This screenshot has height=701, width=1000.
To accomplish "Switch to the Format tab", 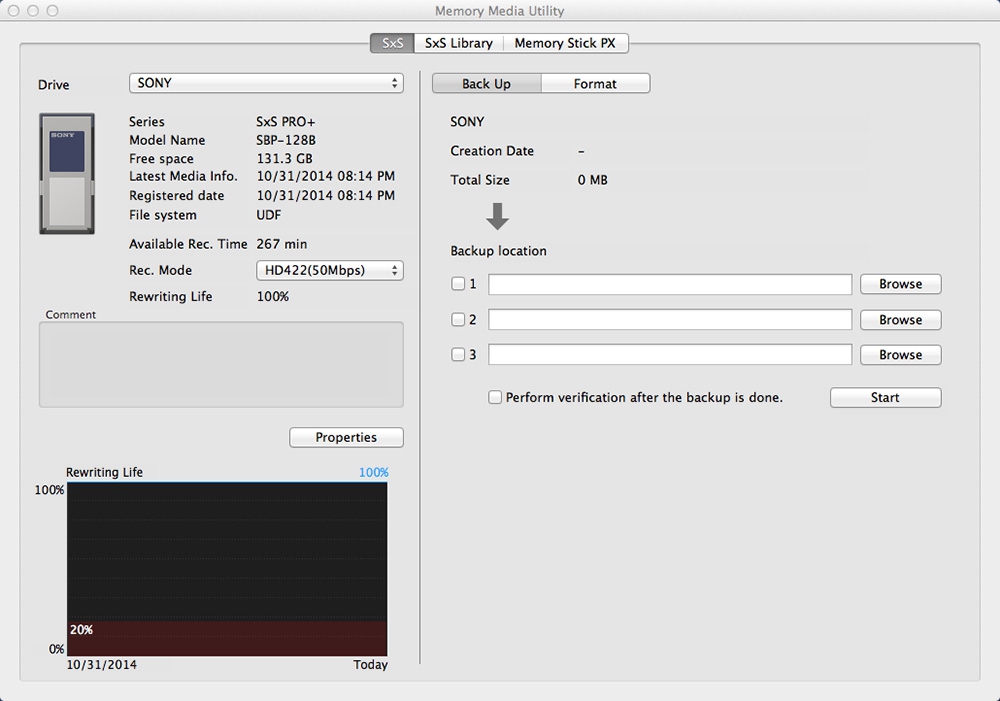I will coord(595,84).
